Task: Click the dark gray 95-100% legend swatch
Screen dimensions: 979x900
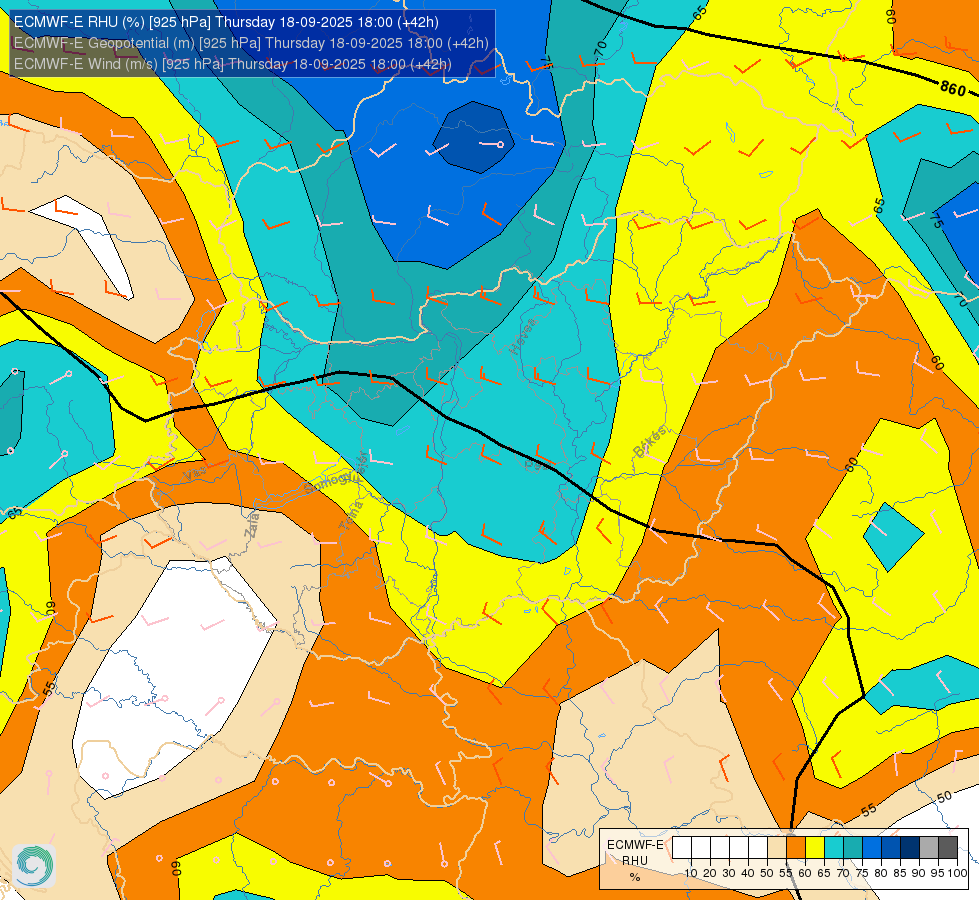Action: coord(948,848)
